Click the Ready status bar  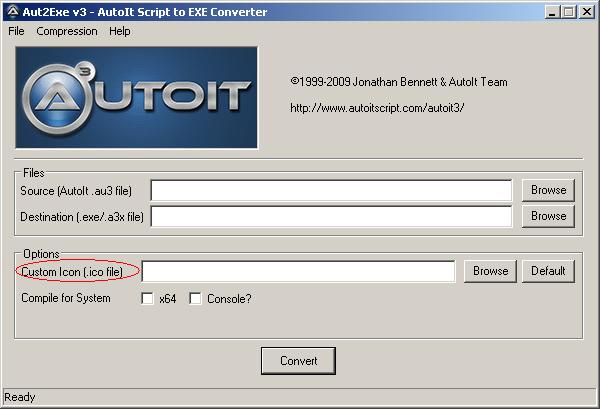tap(300, 398)
